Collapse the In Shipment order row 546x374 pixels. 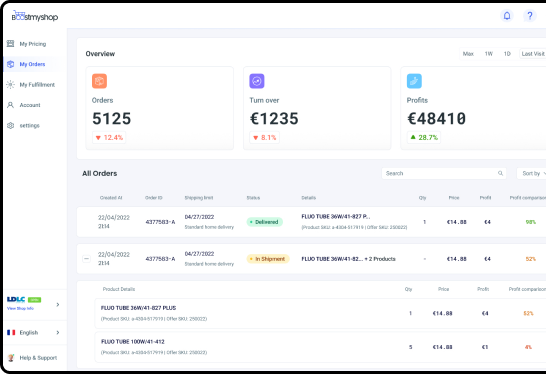[86, 259]
